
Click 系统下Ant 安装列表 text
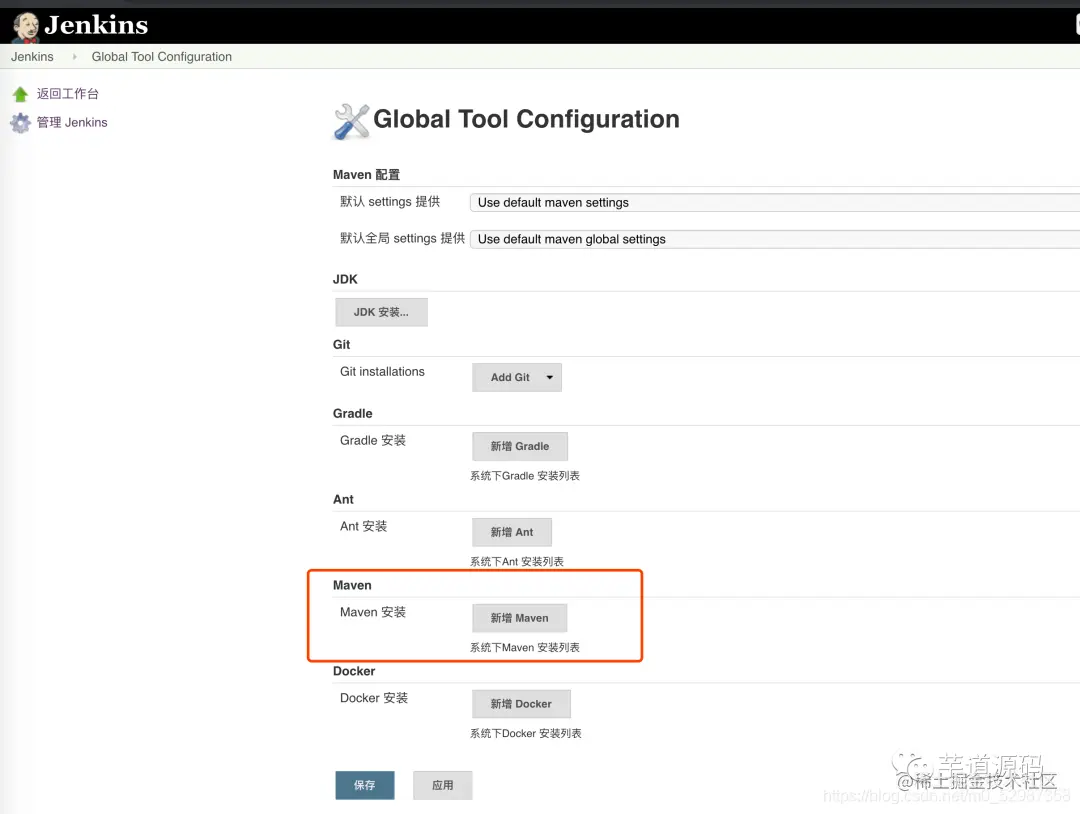coord(517,561)
